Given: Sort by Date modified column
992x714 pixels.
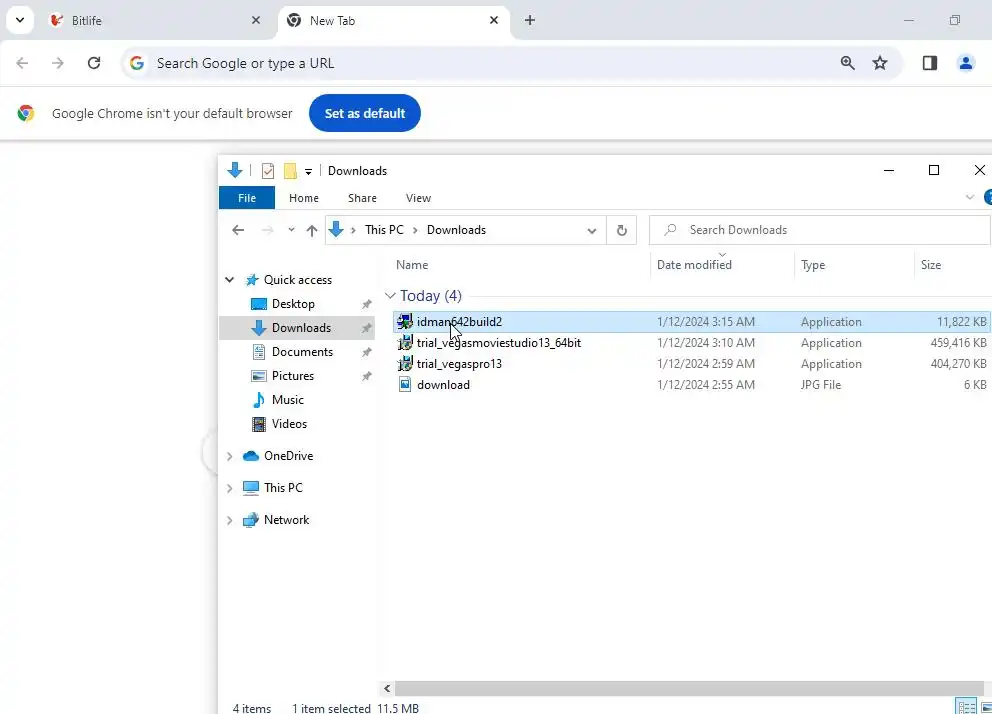Looking at the screenshot, I should (x=694, y=265).
